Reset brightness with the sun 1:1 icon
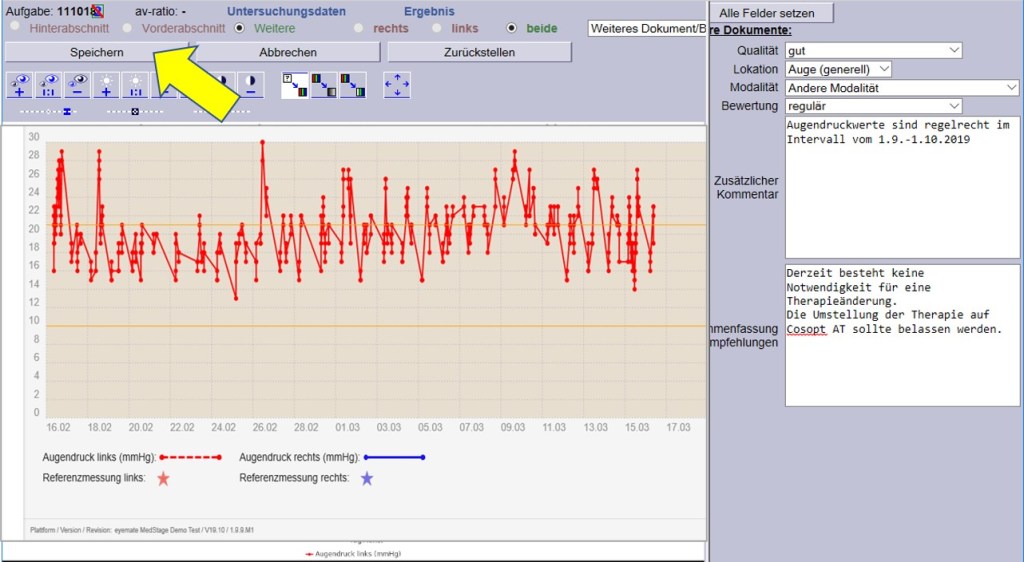 (x=134, y=85)
